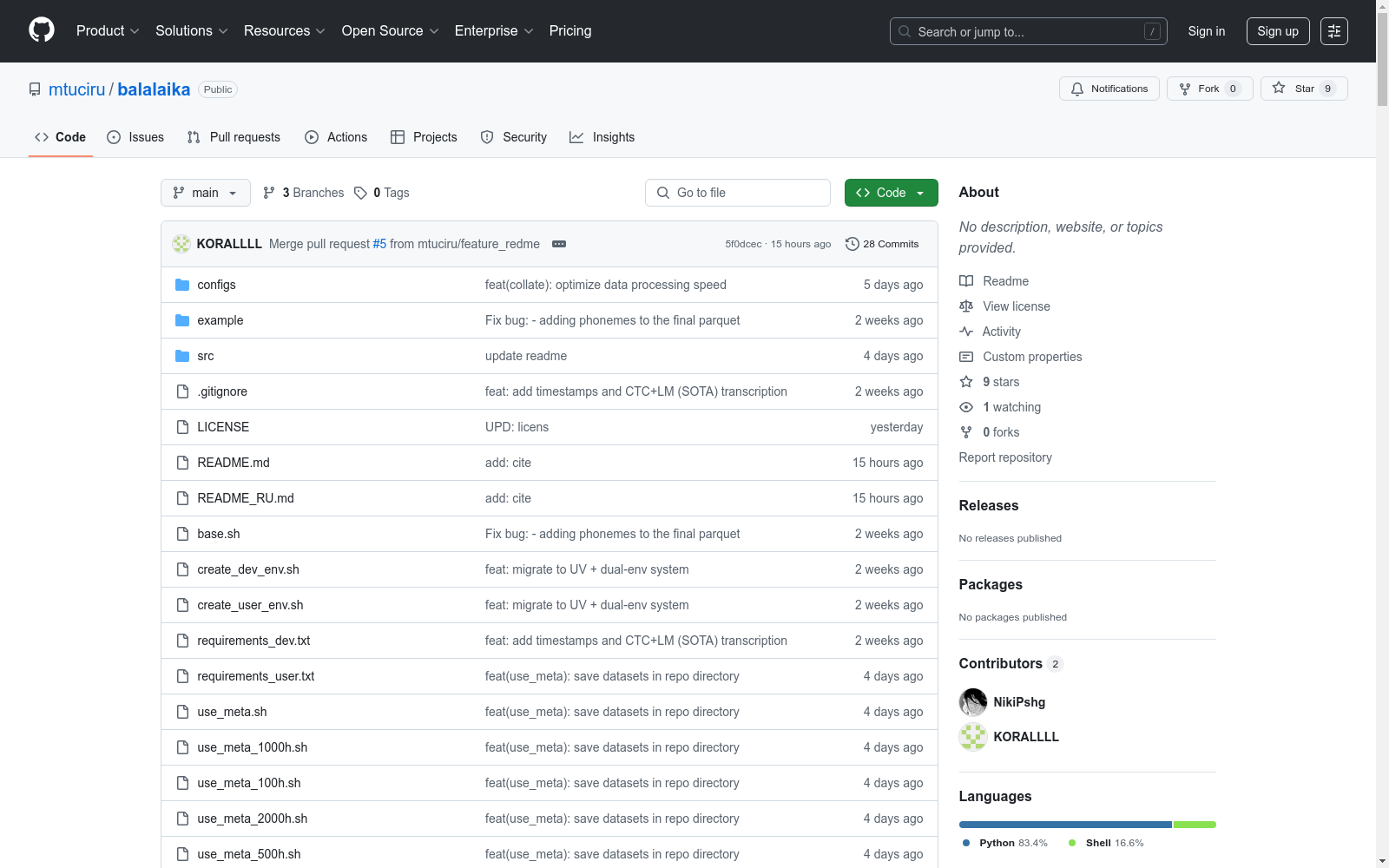
Task: Click the star icon beside 9 stars
Action: tap(966, 382)
